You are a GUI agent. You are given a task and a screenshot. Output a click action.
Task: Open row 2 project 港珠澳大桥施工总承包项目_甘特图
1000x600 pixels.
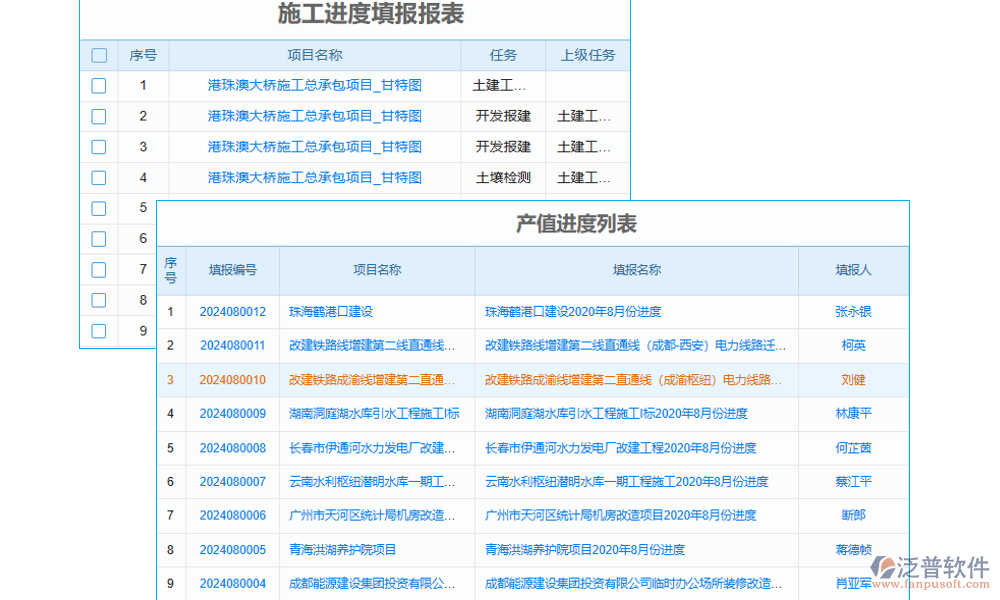[x=314, y=116]
